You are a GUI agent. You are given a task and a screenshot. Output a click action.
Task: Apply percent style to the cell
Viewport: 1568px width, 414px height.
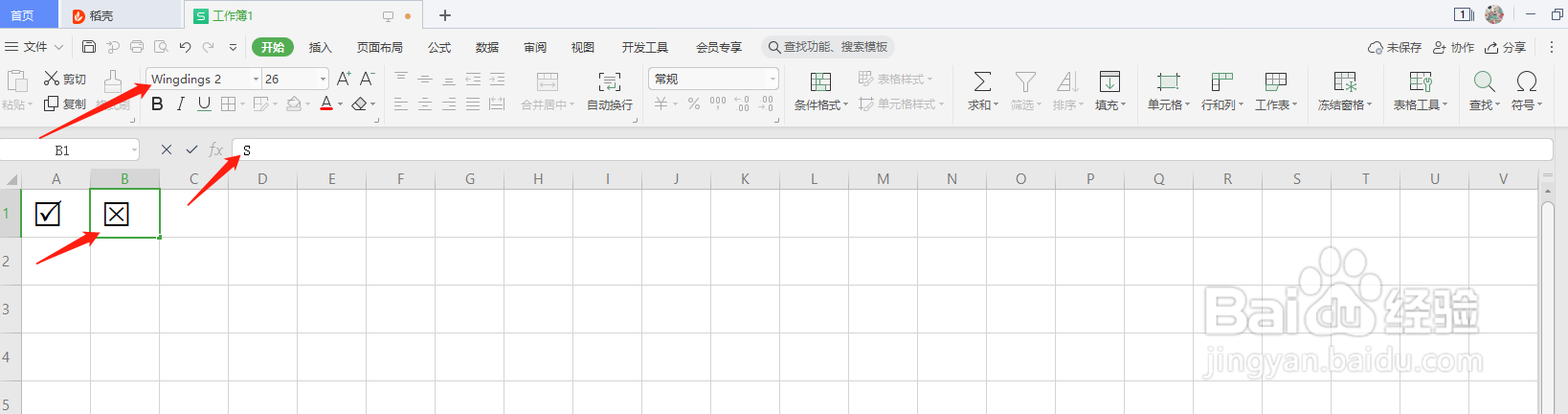693,103
